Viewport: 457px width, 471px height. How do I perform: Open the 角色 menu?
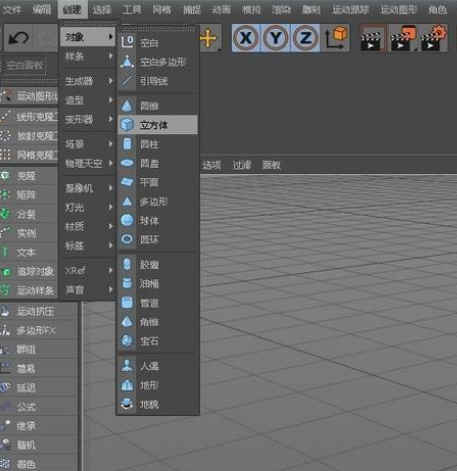point(438,10)
